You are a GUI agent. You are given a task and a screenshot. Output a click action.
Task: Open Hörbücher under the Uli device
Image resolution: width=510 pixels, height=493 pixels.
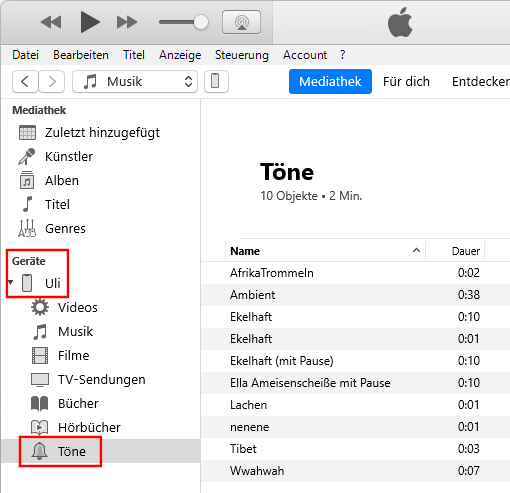(100, 427)
